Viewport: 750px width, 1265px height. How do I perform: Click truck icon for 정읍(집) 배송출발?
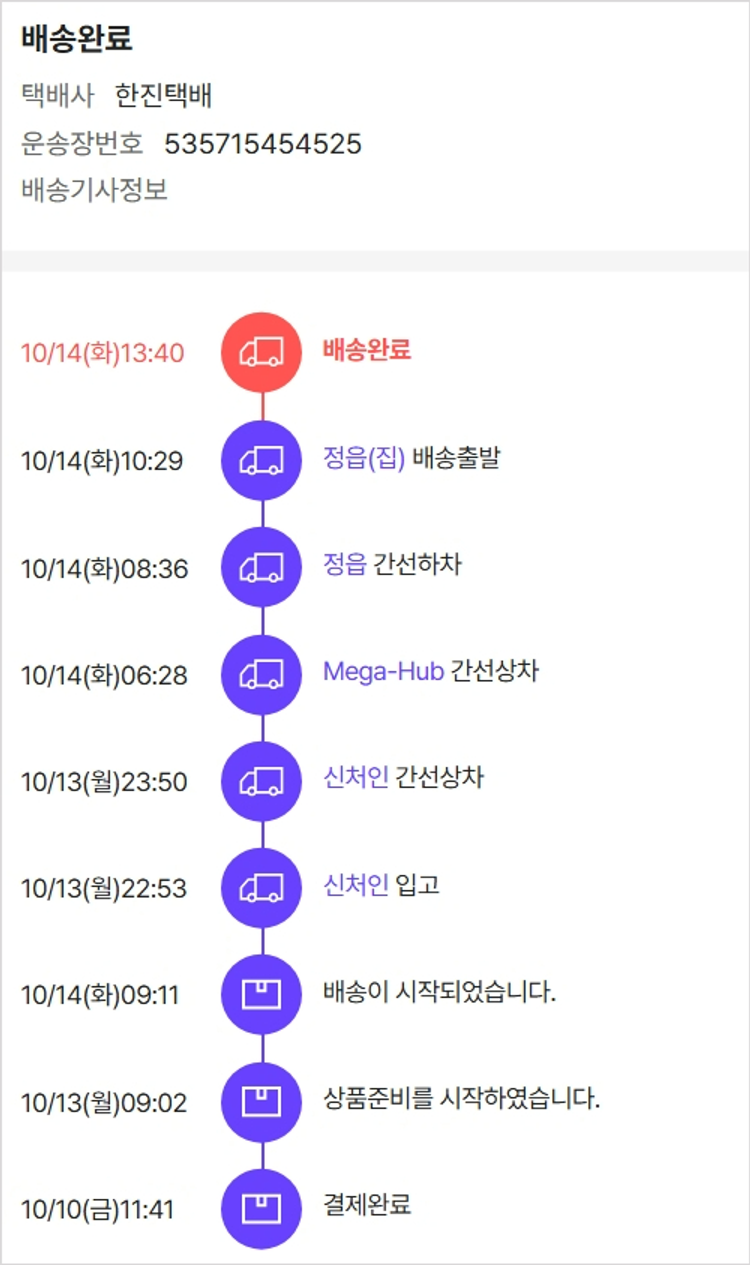261,460
